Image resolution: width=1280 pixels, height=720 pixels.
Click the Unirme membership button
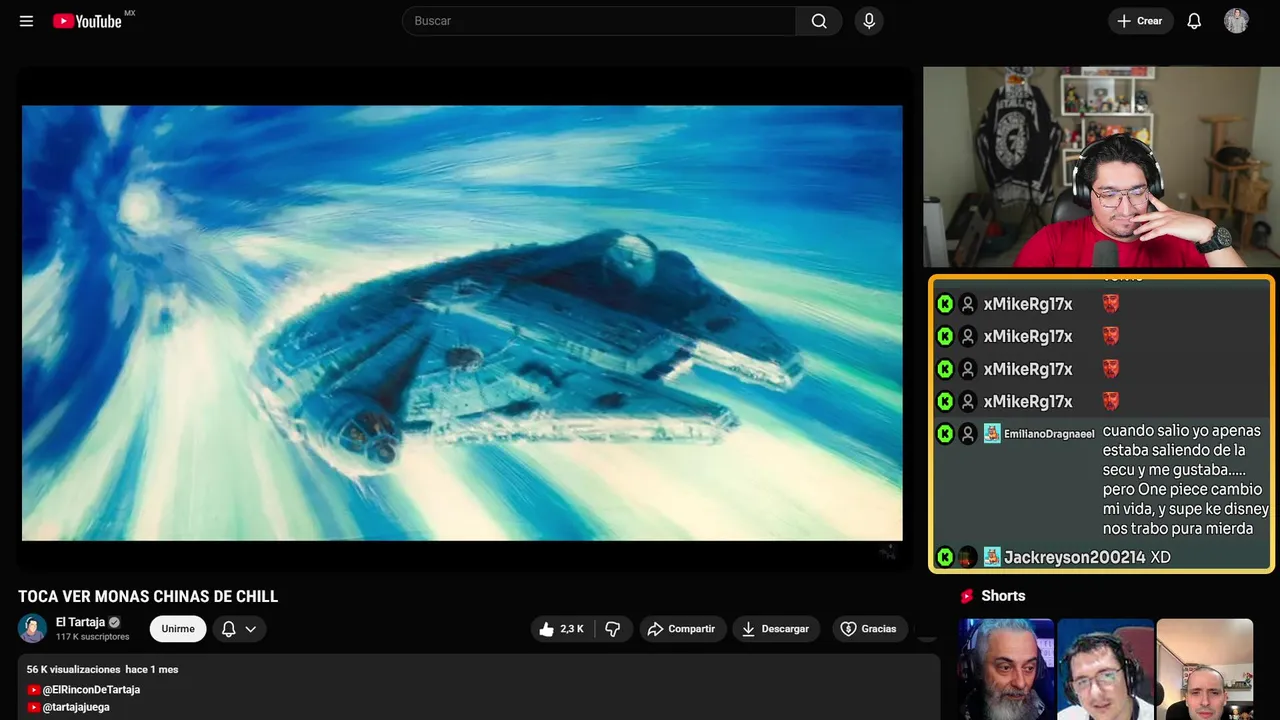point(178,629)
